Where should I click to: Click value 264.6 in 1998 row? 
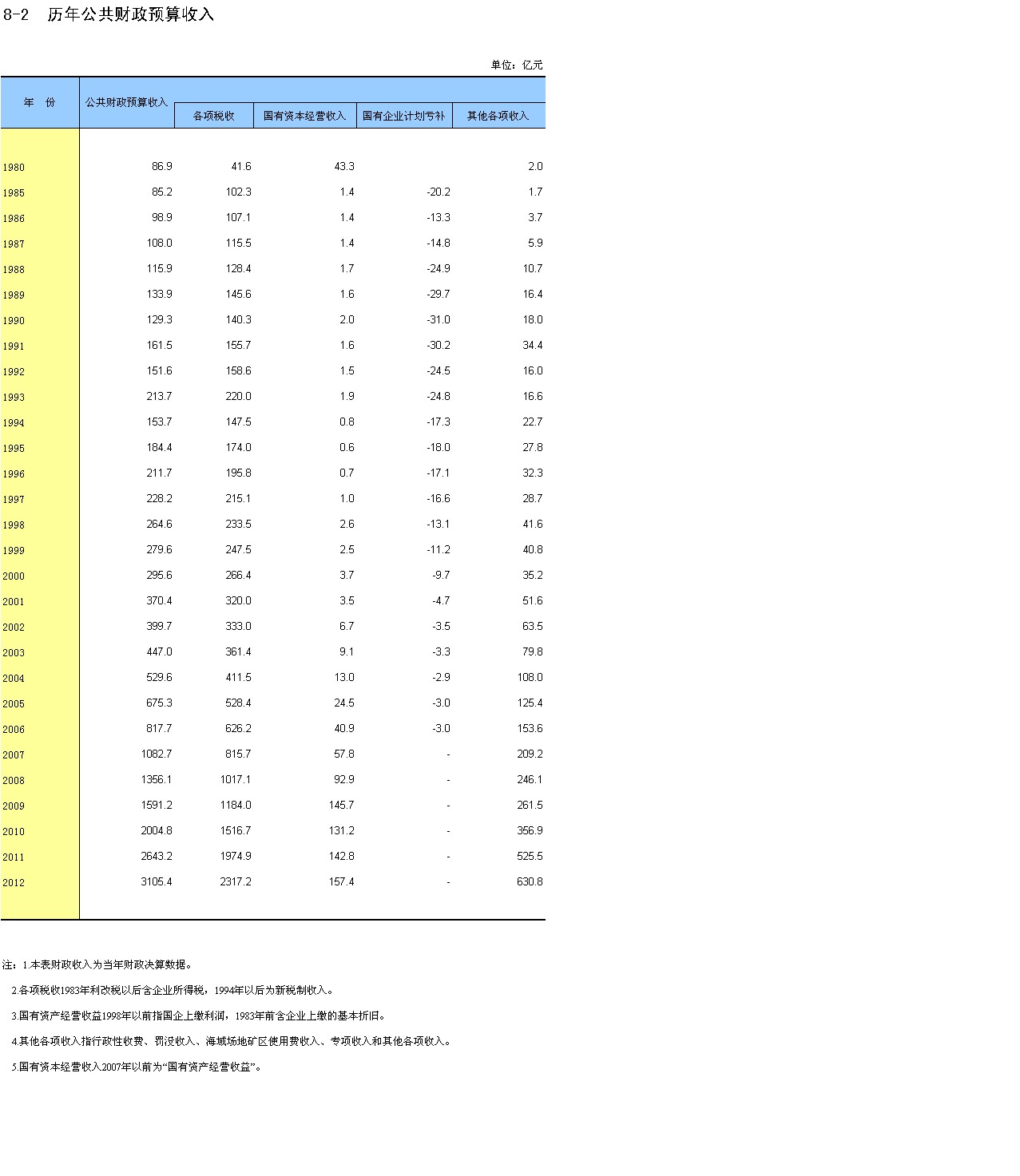tap(160, 525)
